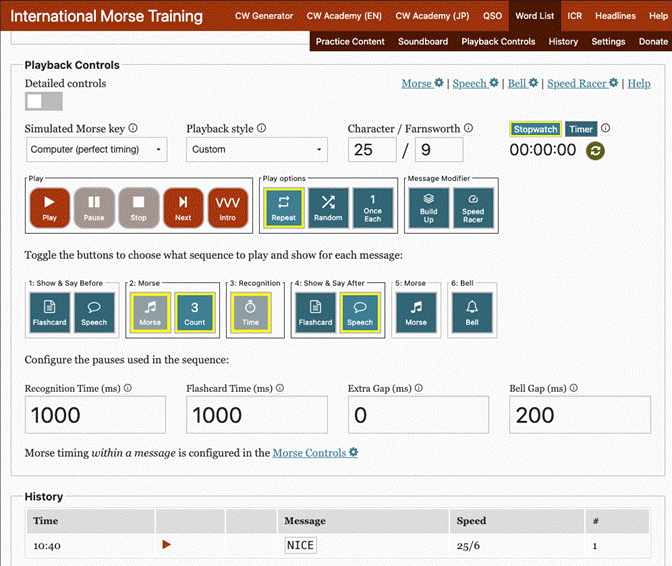Open the Bell settings link
The height and width of the screenshot is (566, 672).
[x=522, y=84]
